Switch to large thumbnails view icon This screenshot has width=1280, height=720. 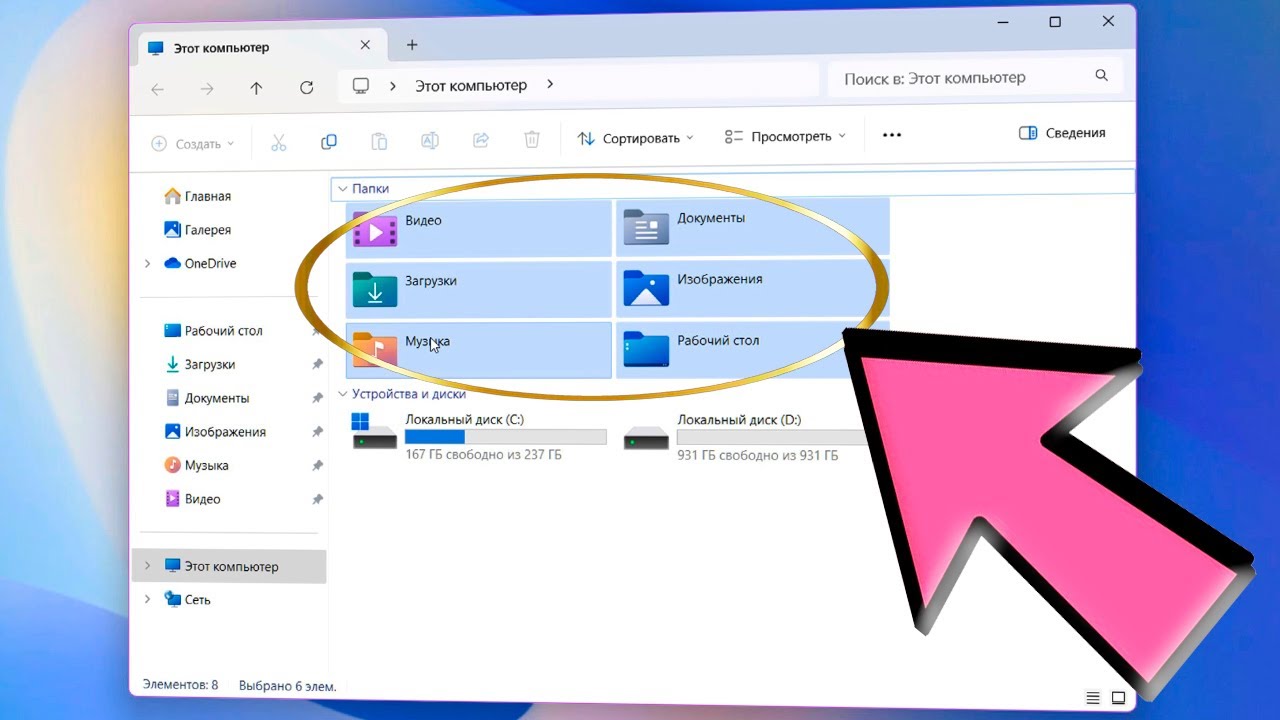(1118, 697)
